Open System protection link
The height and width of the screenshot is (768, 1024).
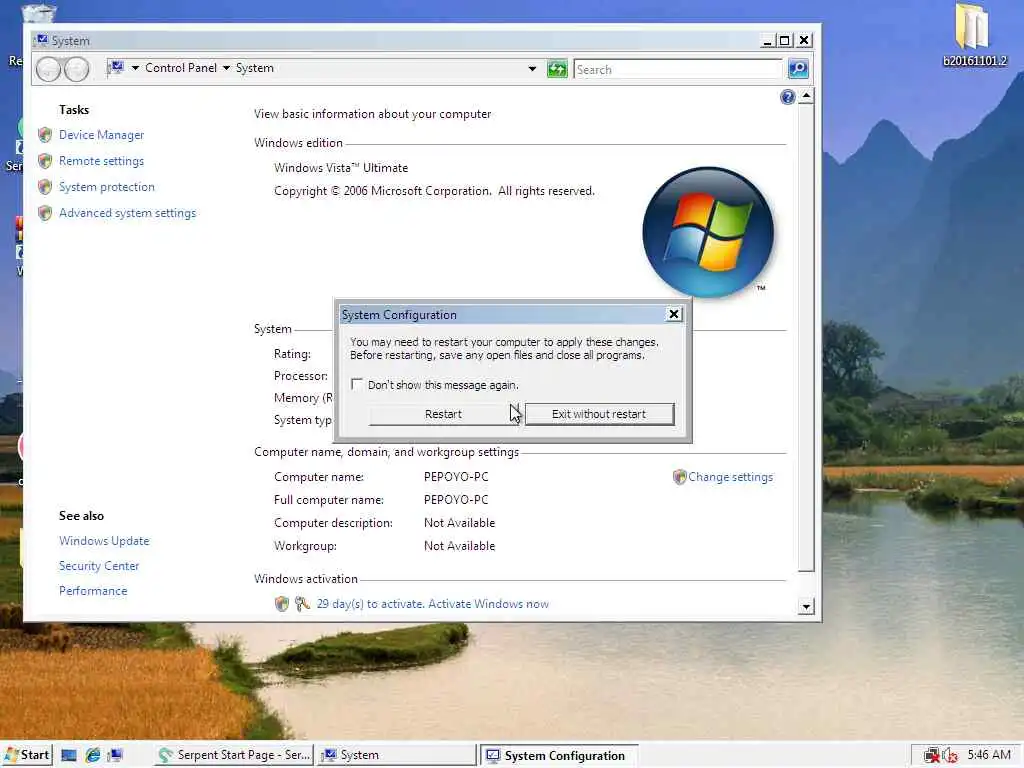(x=106, y=187)
